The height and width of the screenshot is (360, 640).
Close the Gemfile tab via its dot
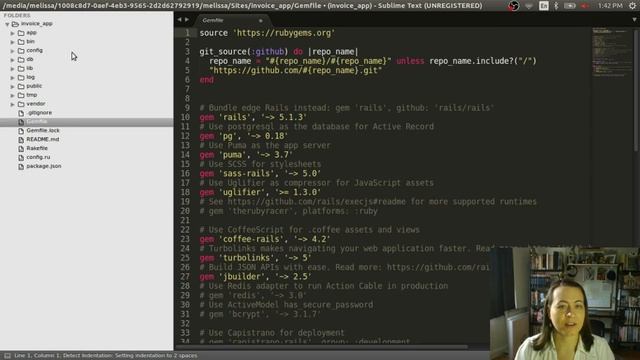coord(260,20)
